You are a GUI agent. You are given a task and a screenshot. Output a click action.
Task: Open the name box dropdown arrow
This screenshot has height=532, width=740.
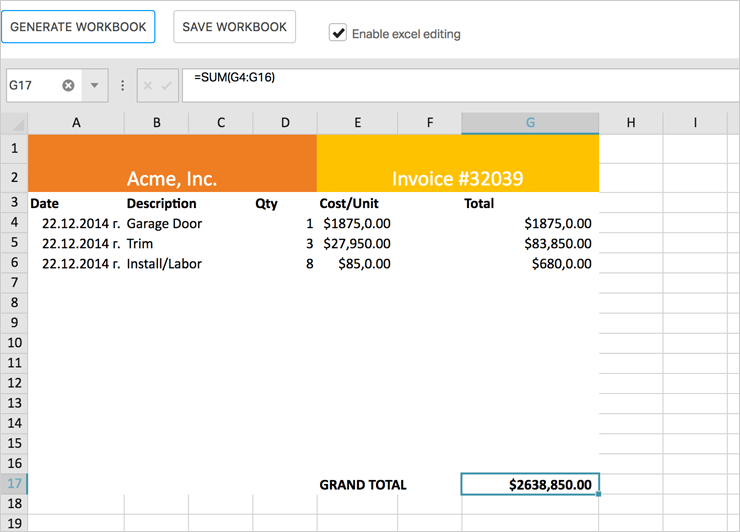coord(94,85)
